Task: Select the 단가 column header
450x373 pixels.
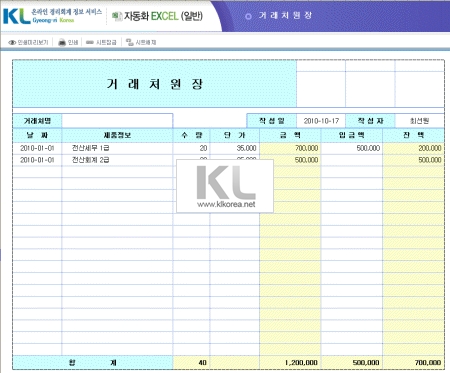Action: click(x=235, y=135)
